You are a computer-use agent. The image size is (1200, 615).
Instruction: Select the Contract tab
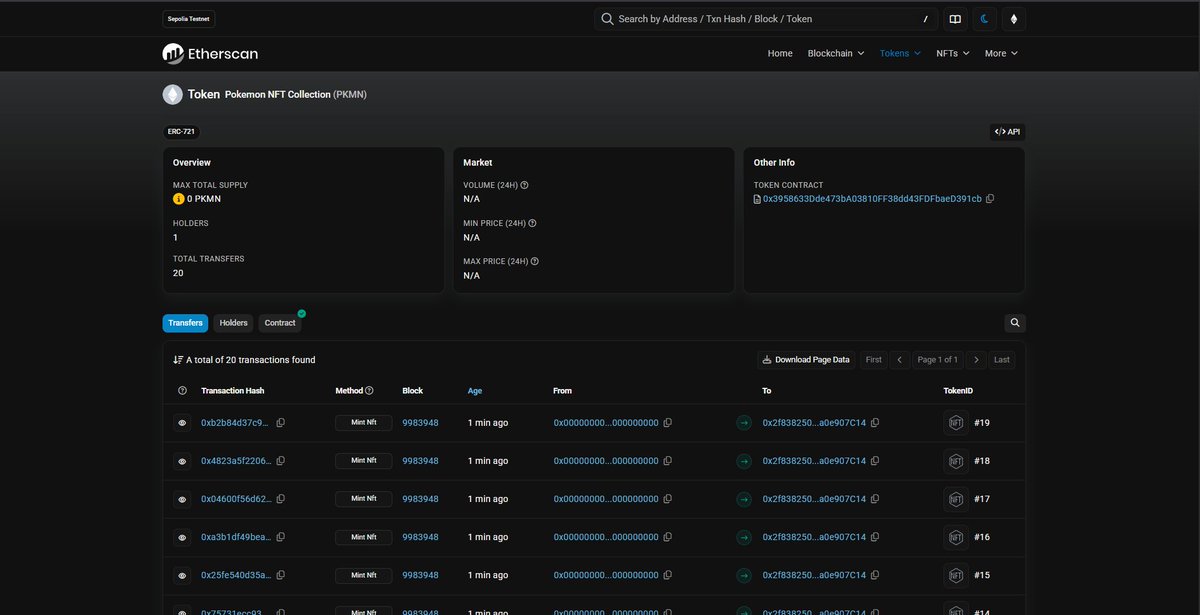pyautogui.click(x=280, y=323)
